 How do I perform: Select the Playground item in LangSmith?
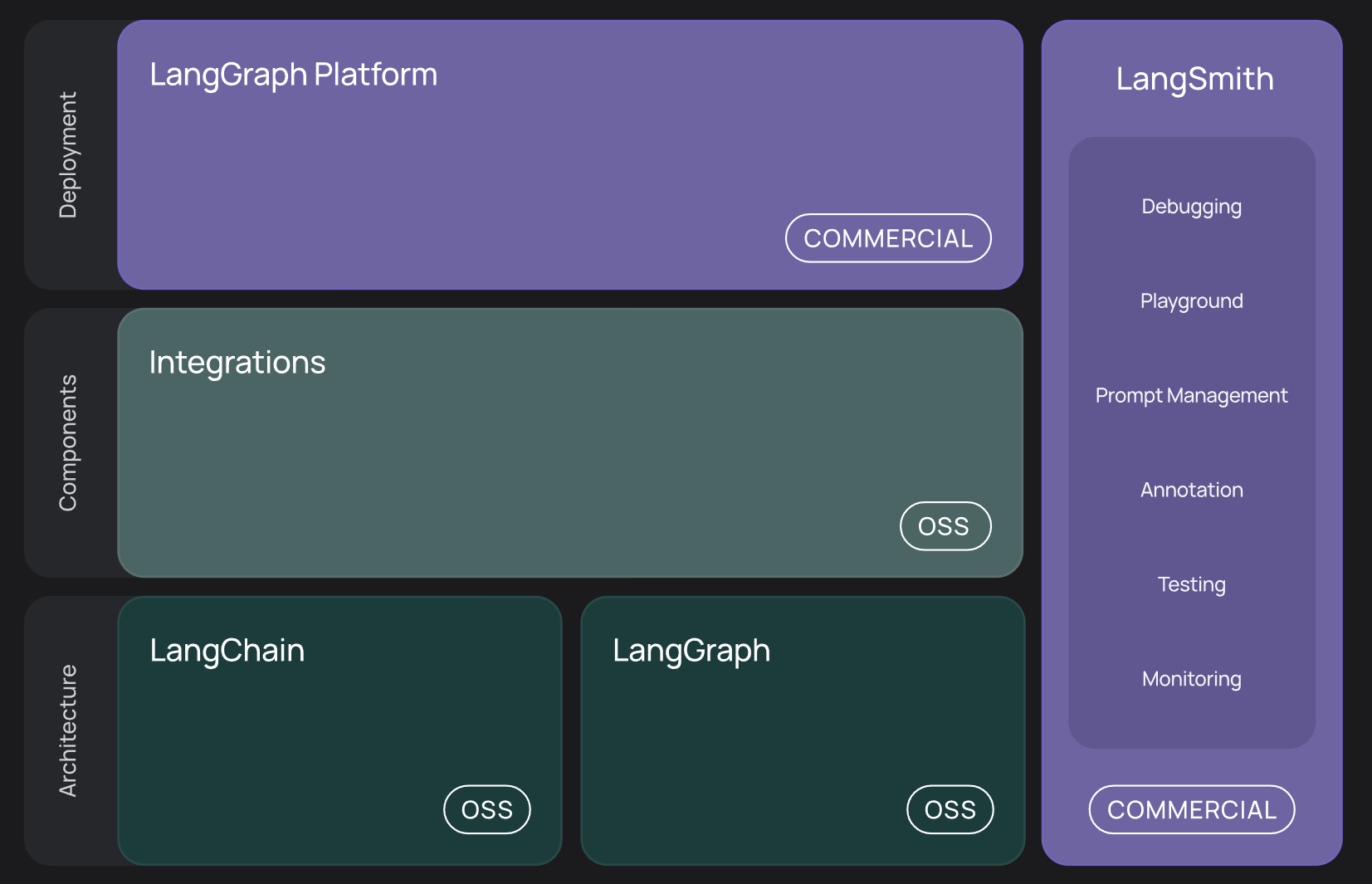click(1191, 300)
